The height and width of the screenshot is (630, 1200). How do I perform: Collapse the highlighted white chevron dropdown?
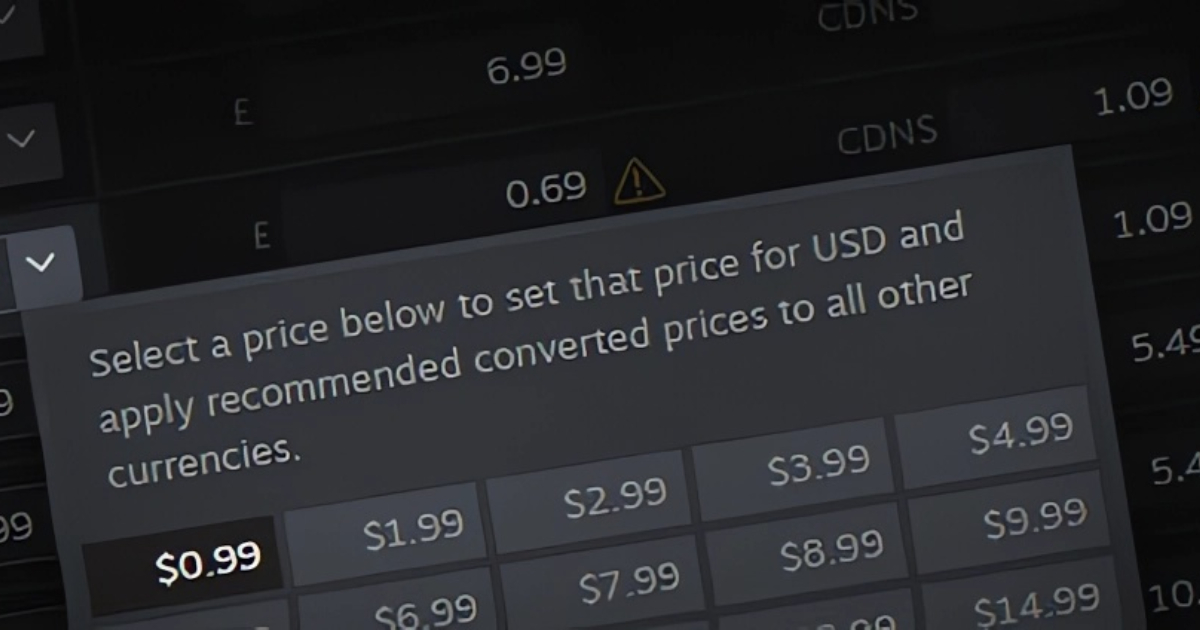41,264
